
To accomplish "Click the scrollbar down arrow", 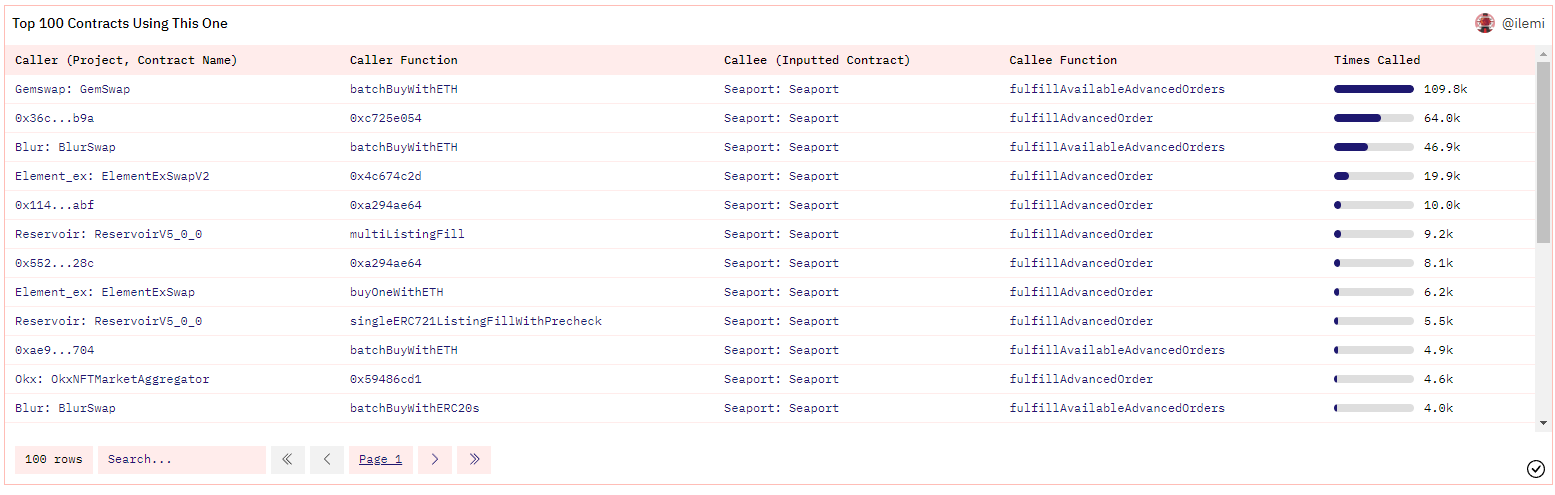I will [1543, 422].
